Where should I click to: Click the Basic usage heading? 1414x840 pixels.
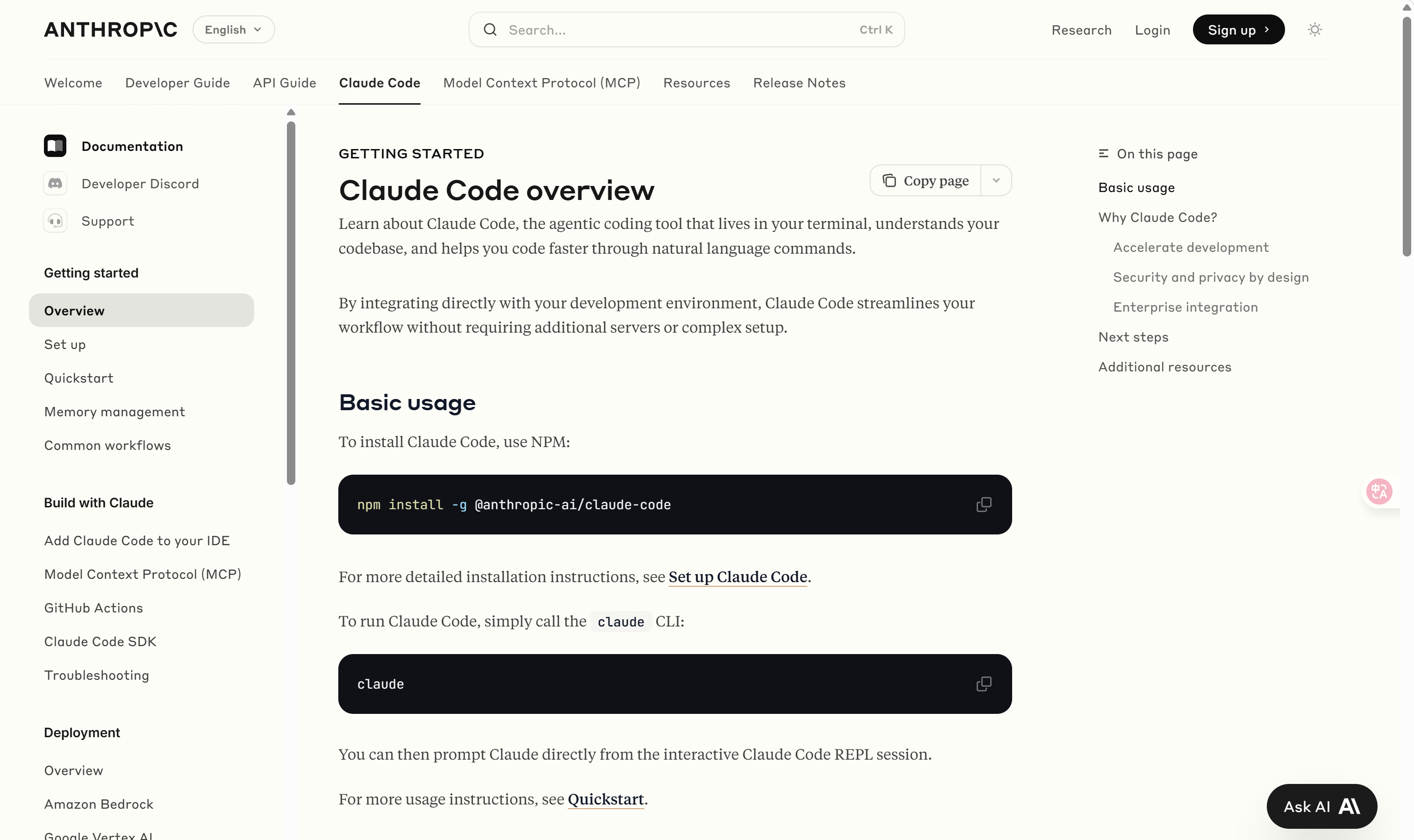tap(407, 402)
